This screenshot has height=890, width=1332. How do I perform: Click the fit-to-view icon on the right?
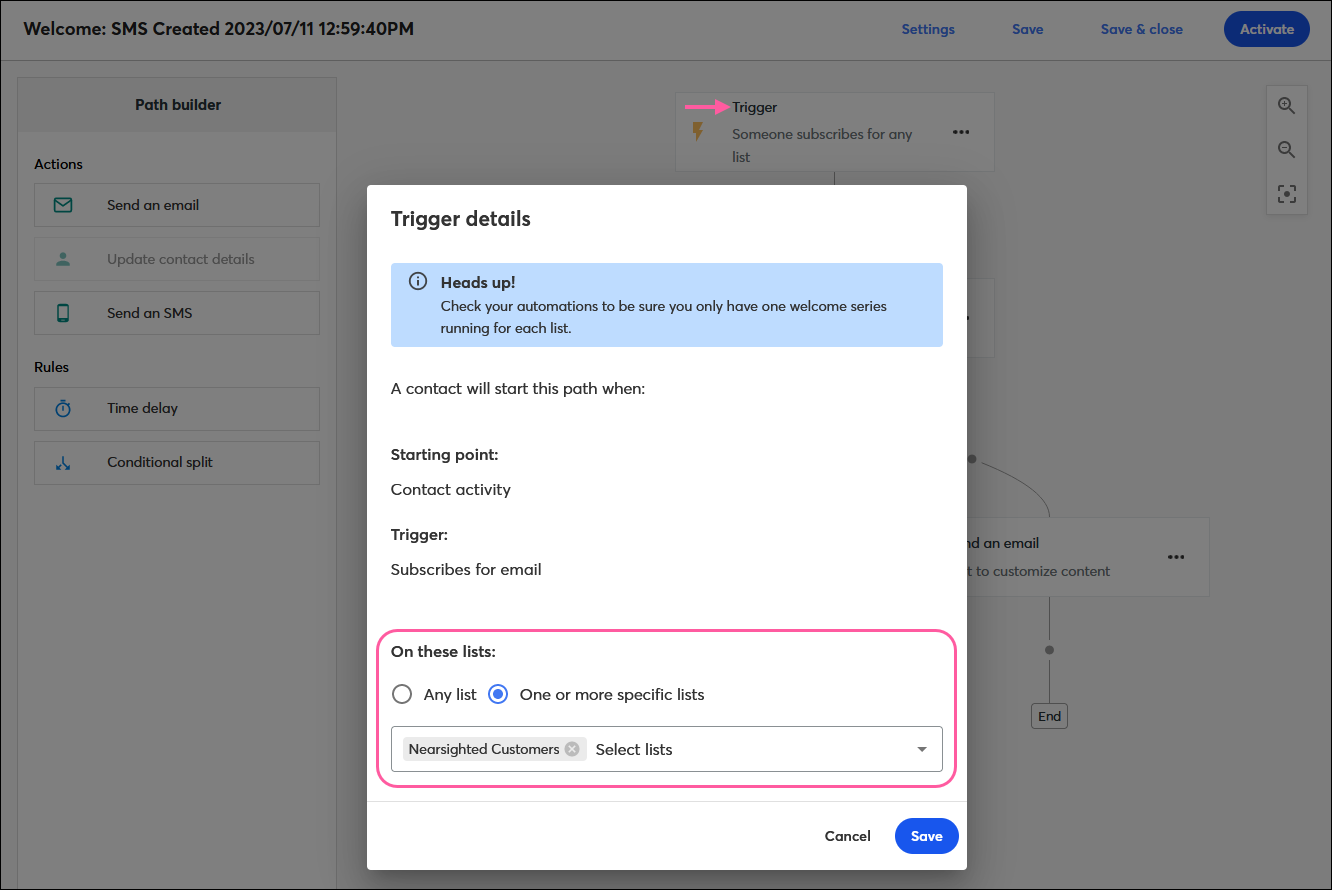click(1287, 193)
